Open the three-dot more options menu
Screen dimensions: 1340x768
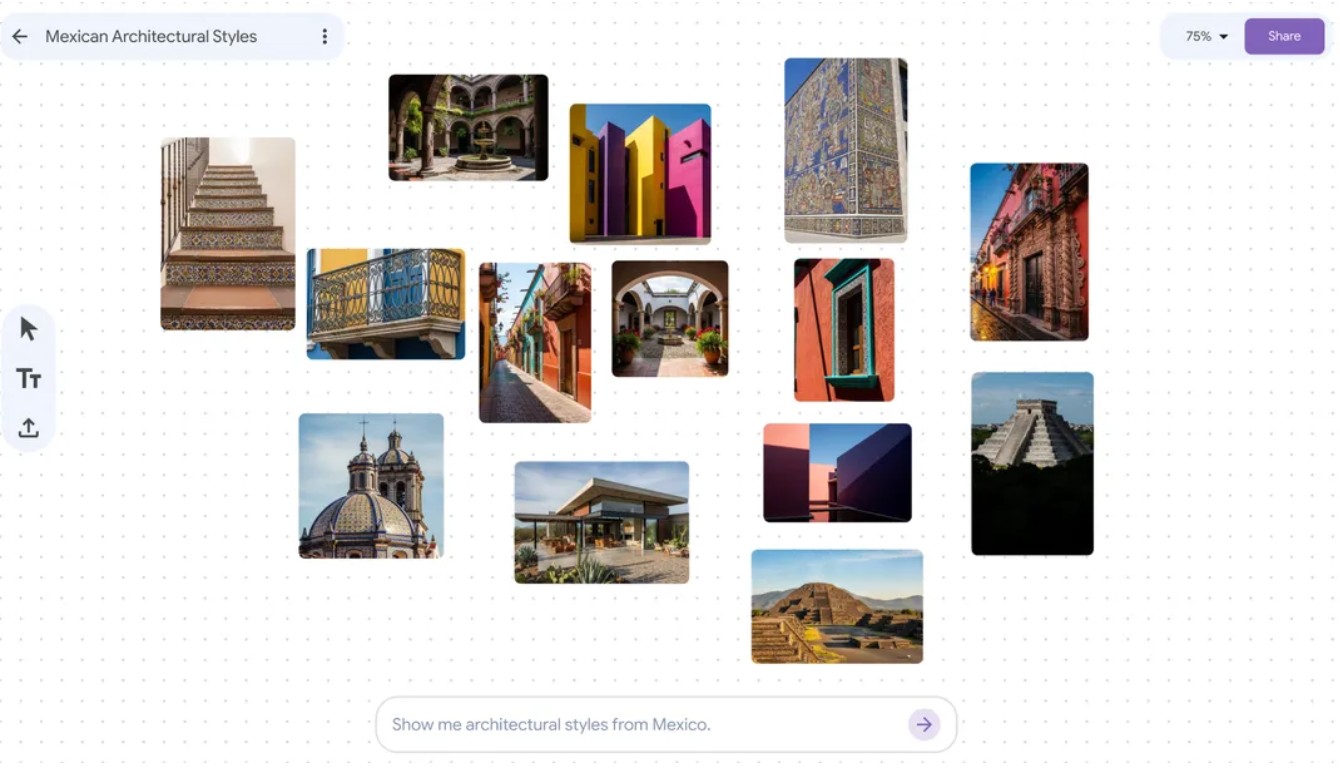click(324, 37)
